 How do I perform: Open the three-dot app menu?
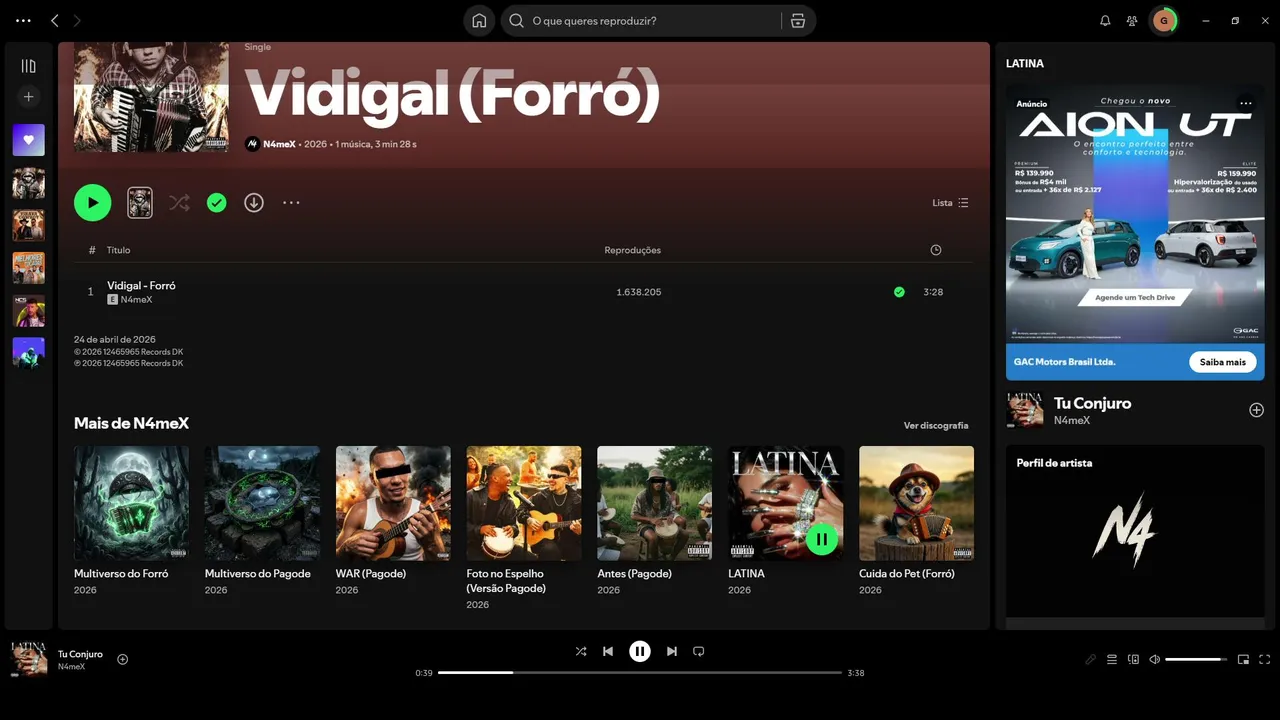tap(24, 20)
